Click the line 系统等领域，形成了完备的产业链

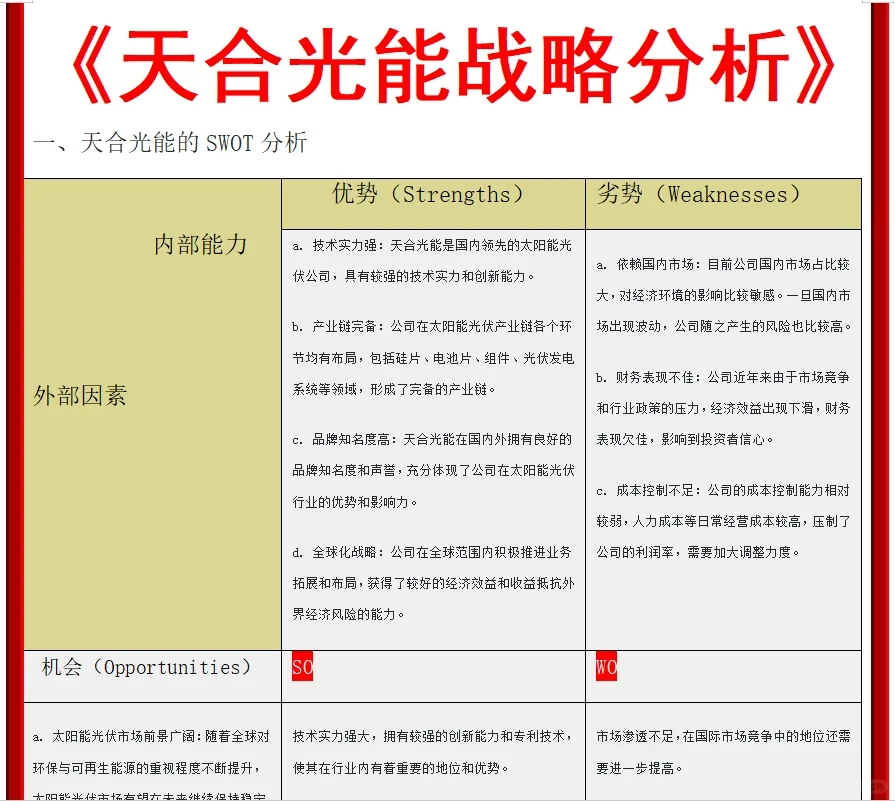pyautogui.click(x=394, y=389)
